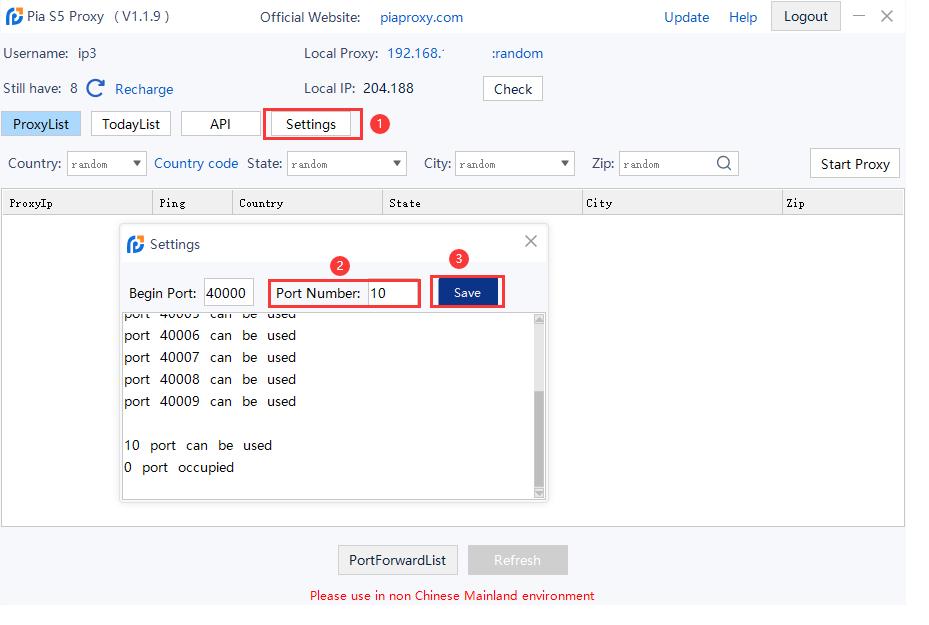Image resolution: width=929 pixels, height=625 pixels.
Task: Sort by the City column header
Action: [x=682, y=203]
